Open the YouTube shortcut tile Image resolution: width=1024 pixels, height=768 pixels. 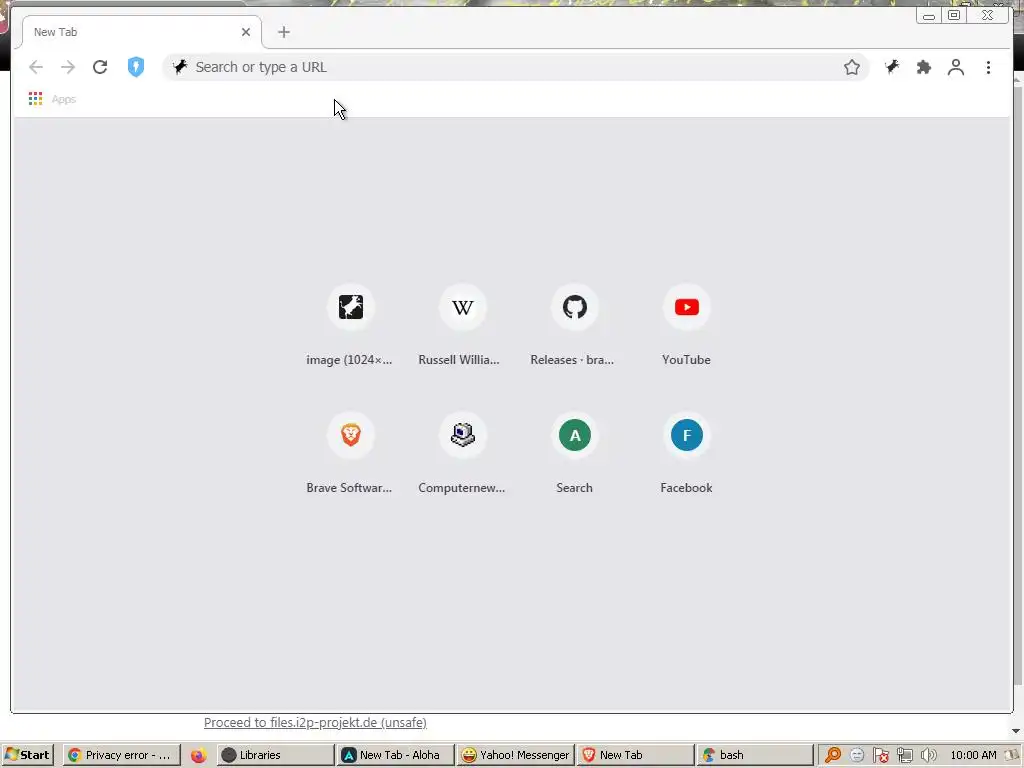pyautogui.click(x=686, y=325)
